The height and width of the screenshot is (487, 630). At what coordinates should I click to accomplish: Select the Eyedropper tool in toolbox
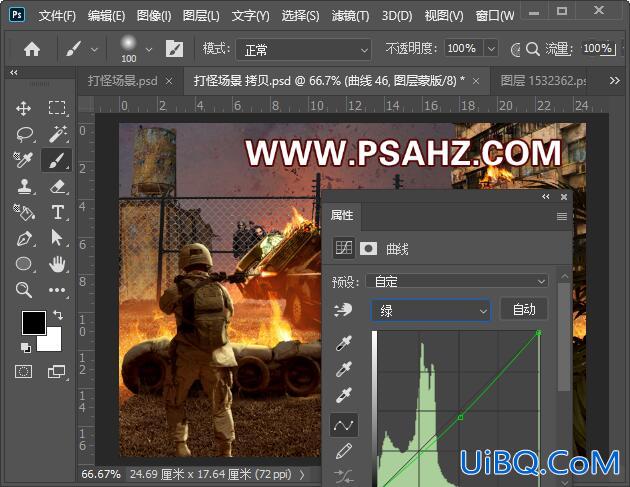(23, 160)
